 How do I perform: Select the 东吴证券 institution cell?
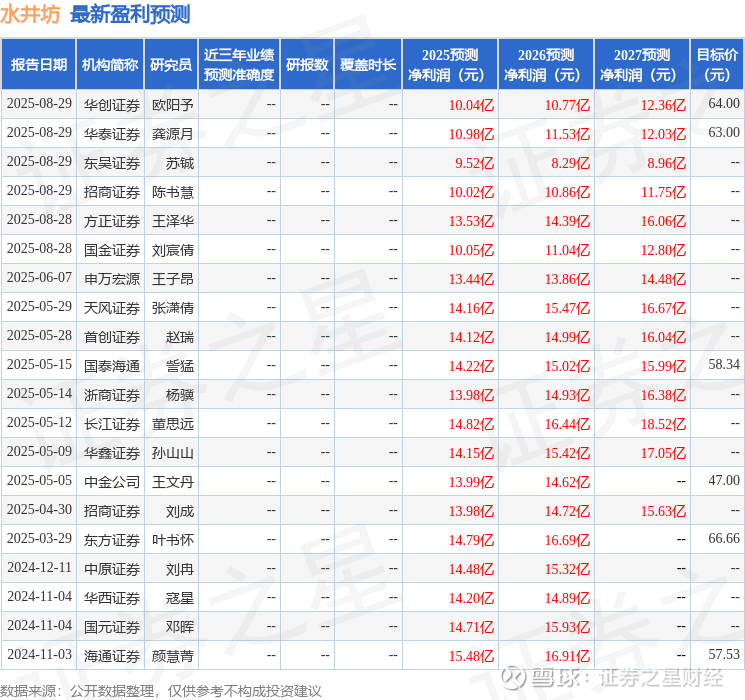pos(112,163)
